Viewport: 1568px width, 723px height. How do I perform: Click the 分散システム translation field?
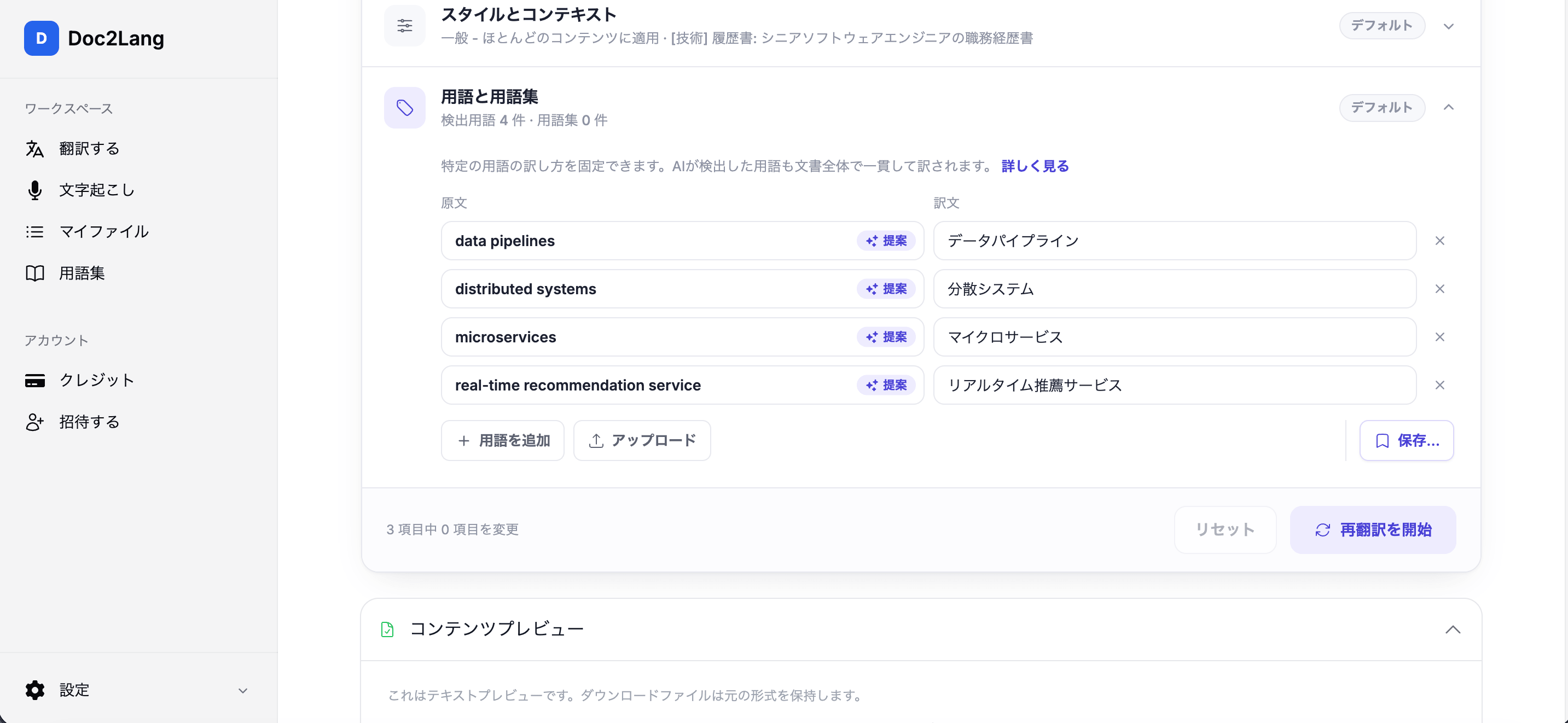(x=1175, y=288)
